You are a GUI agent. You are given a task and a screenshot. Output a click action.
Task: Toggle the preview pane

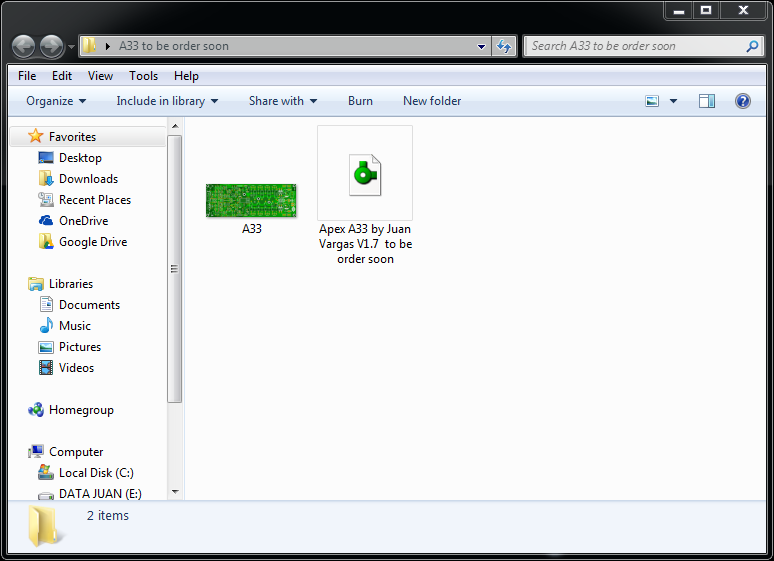click(707, 101)
